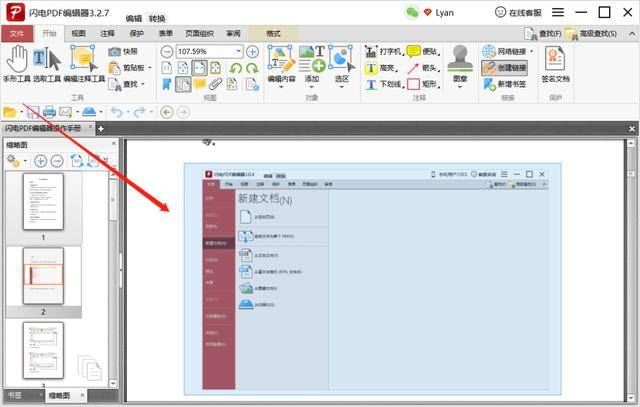Select page 2 thumbnail in sidebar
Image resolution: width=640 pixels, height=407 pixels.
pos(43,275)
